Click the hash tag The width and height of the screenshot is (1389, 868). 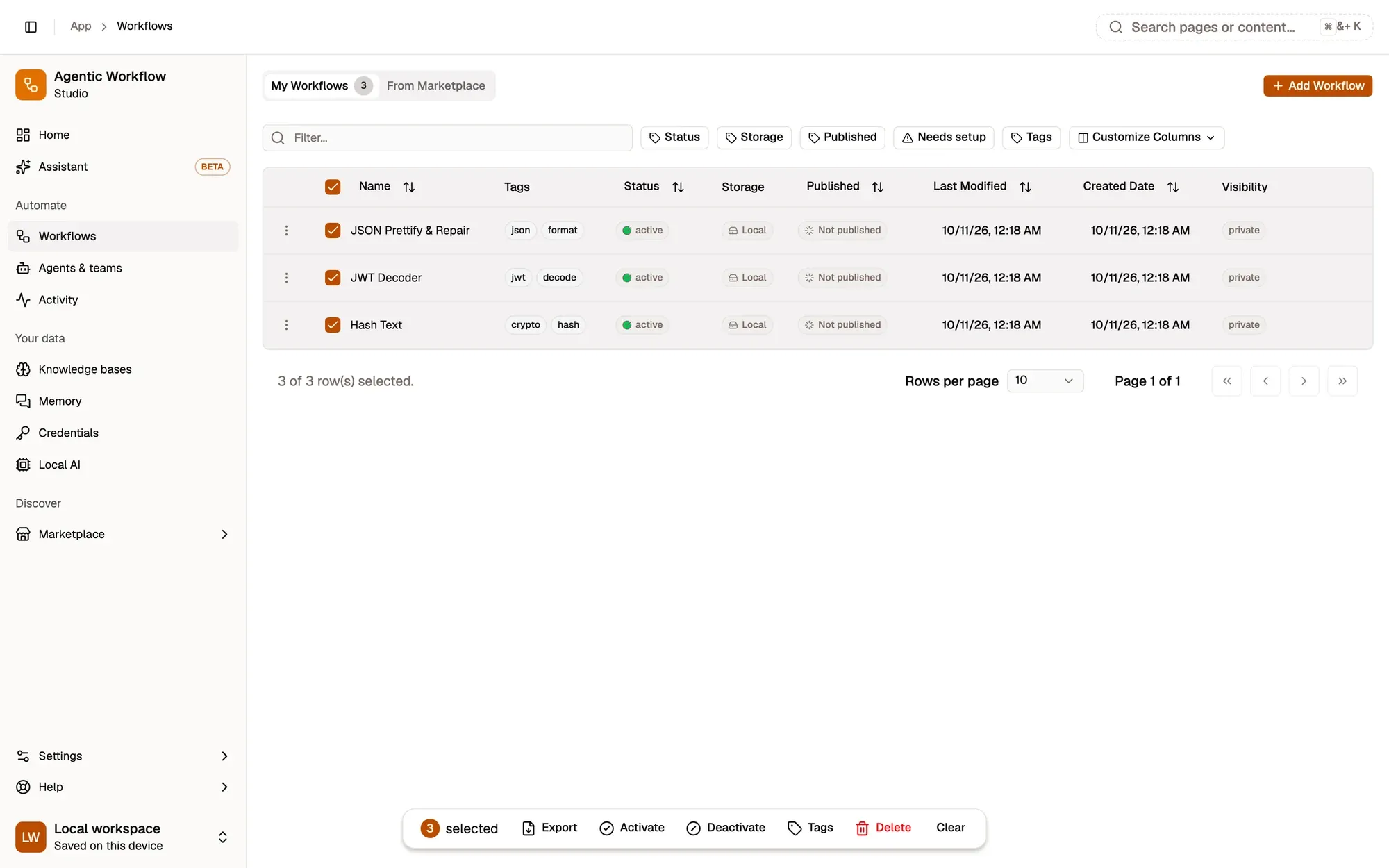(568, 325)
